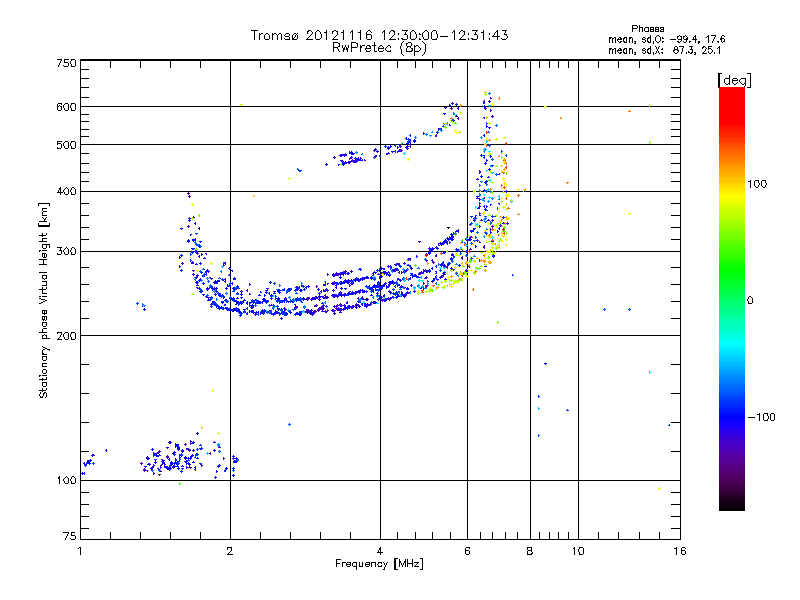
Task: Click the x-axis tick label '8'
Action: 530,551
